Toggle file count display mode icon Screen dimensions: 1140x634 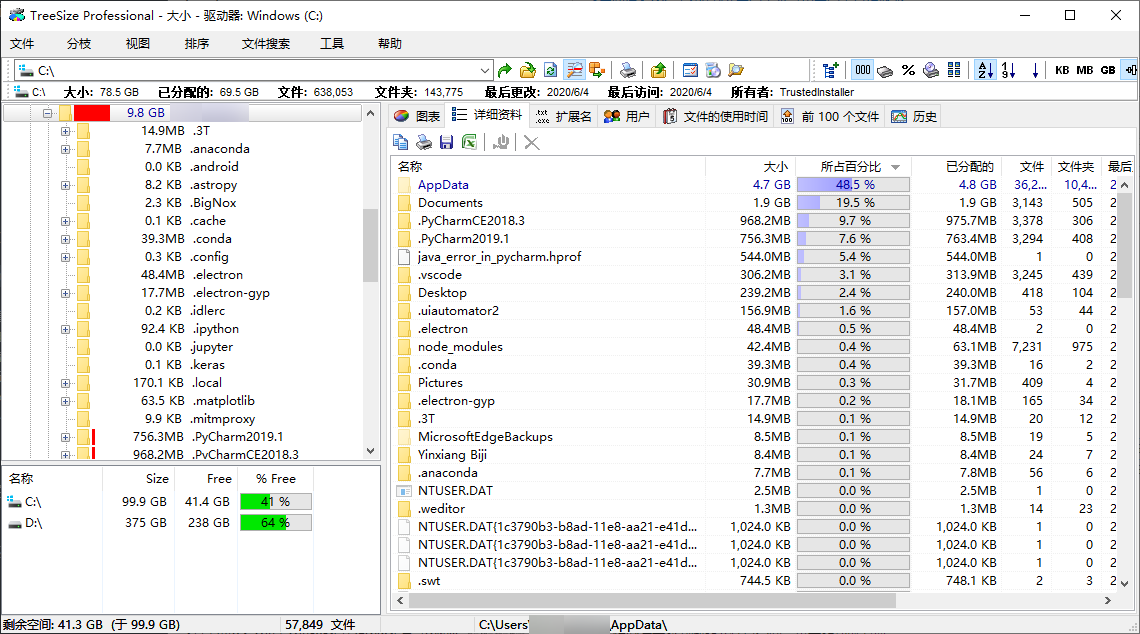[x=931, y=71]
